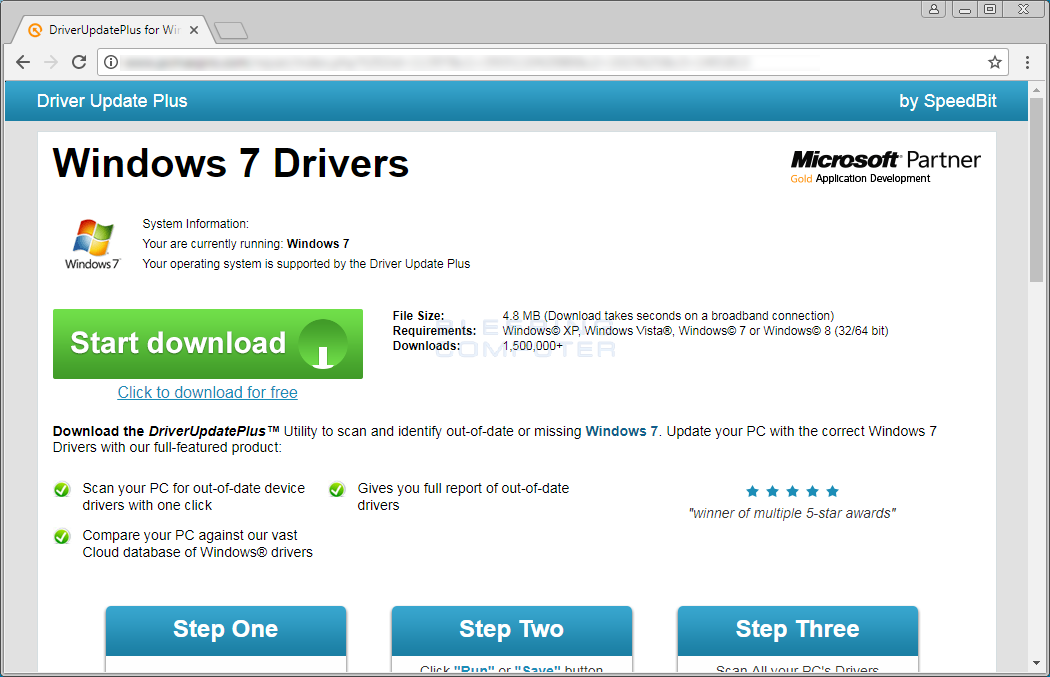The image size is (1050, 677).
Task: Click the Windows 7 Drivers heading
Action: tap(230, 163)
